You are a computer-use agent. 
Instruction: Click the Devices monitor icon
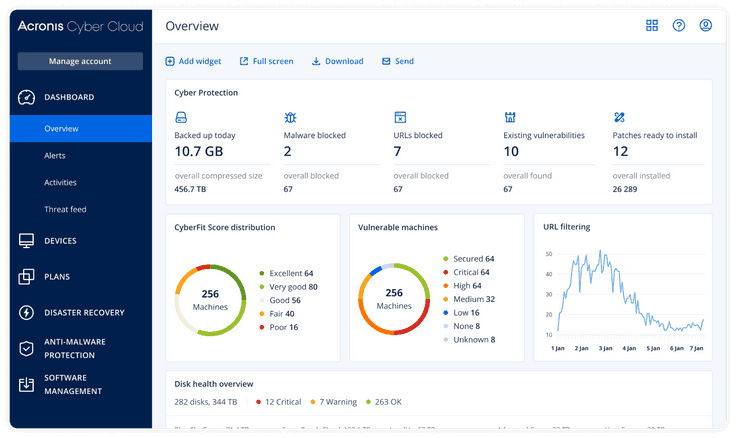(x=26, y=241)
